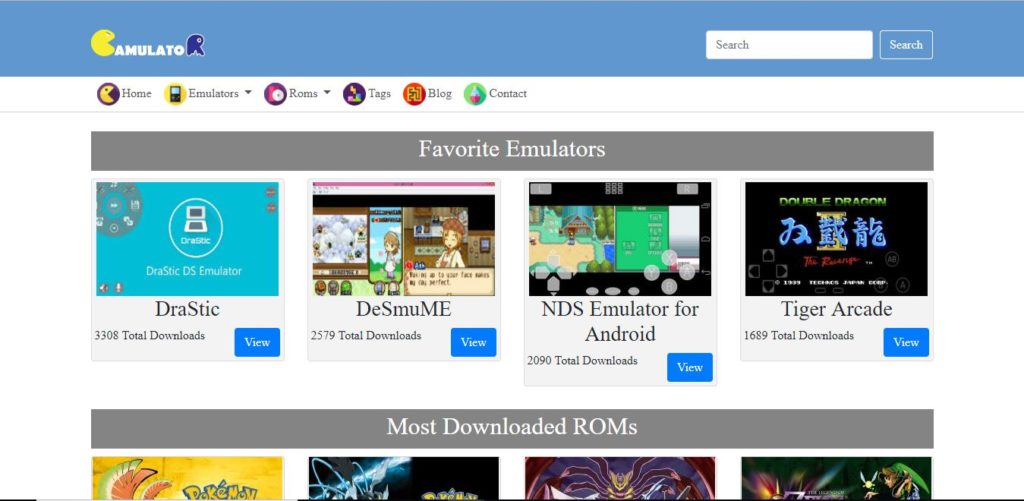Open the Double Dragon Tiger Arcade thumbnail

pos(836,239)
